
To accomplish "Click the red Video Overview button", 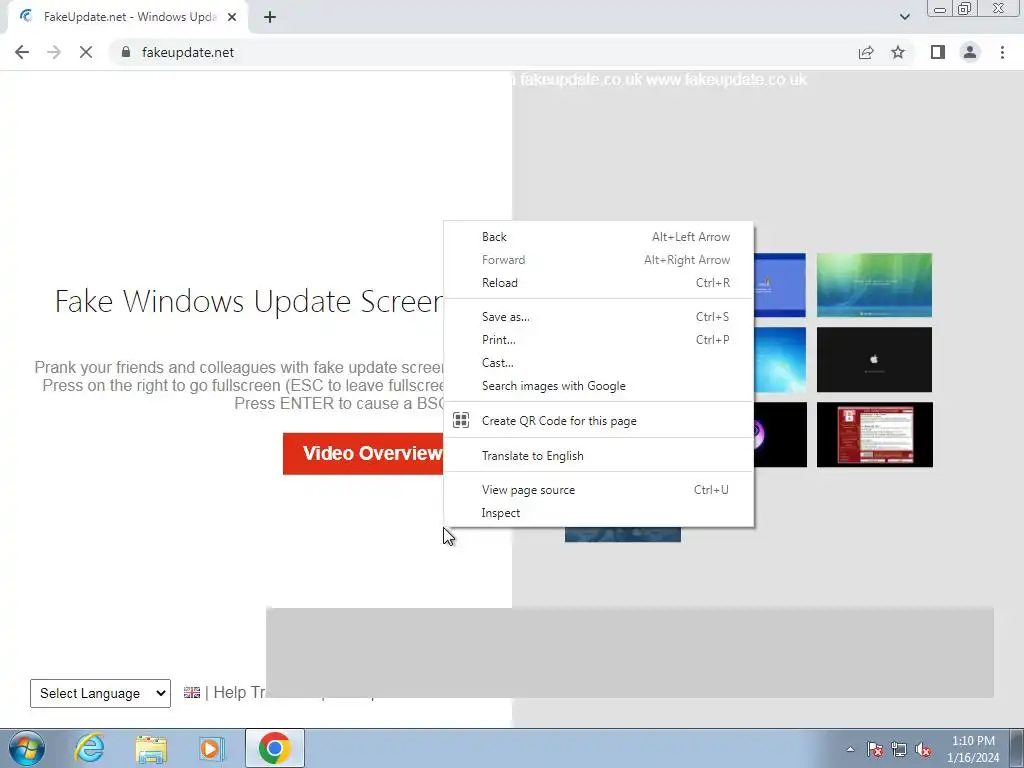I will tap(363, 453).
